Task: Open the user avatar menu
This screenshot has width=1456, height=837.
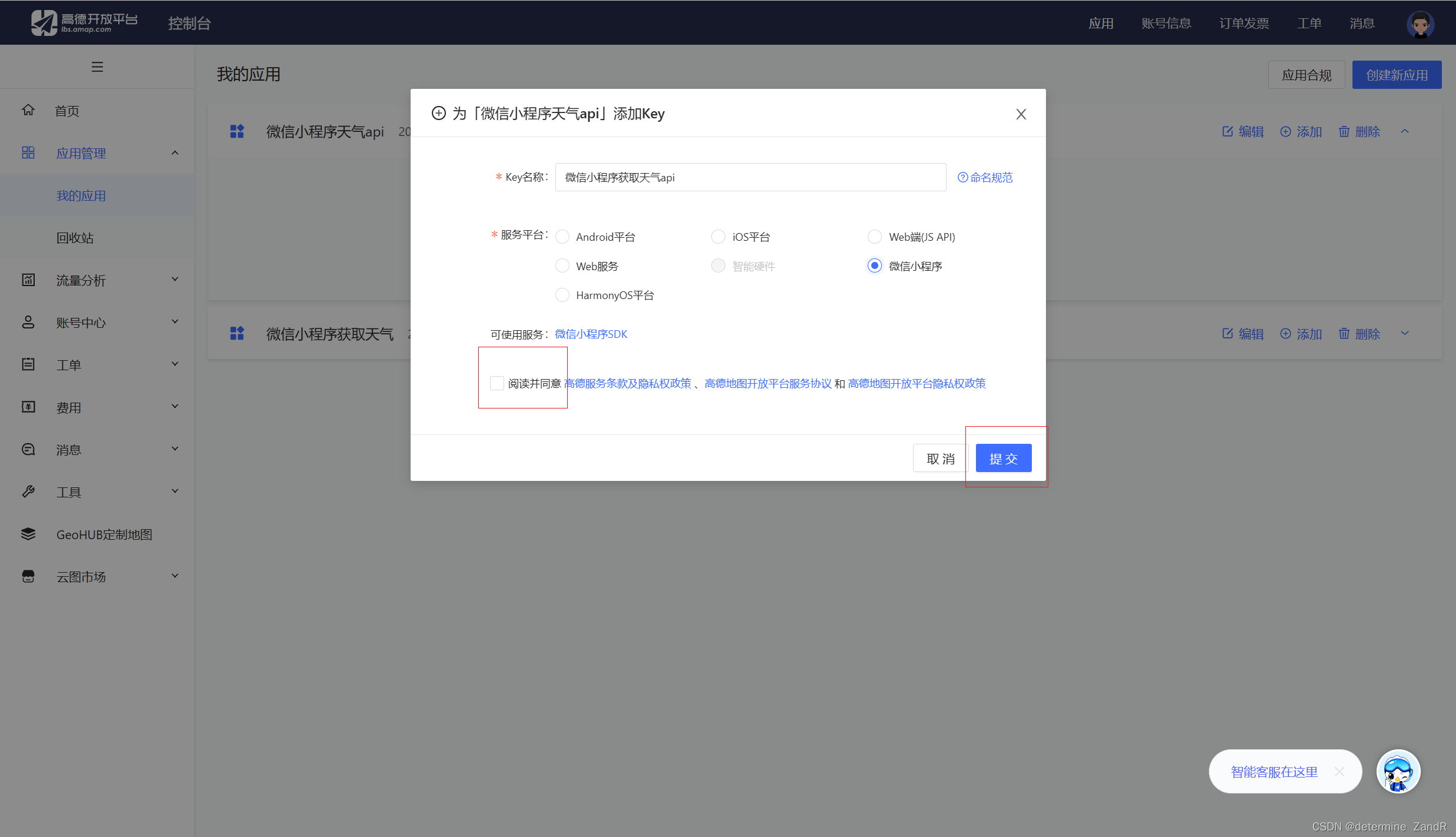Action: point(1420,24)
